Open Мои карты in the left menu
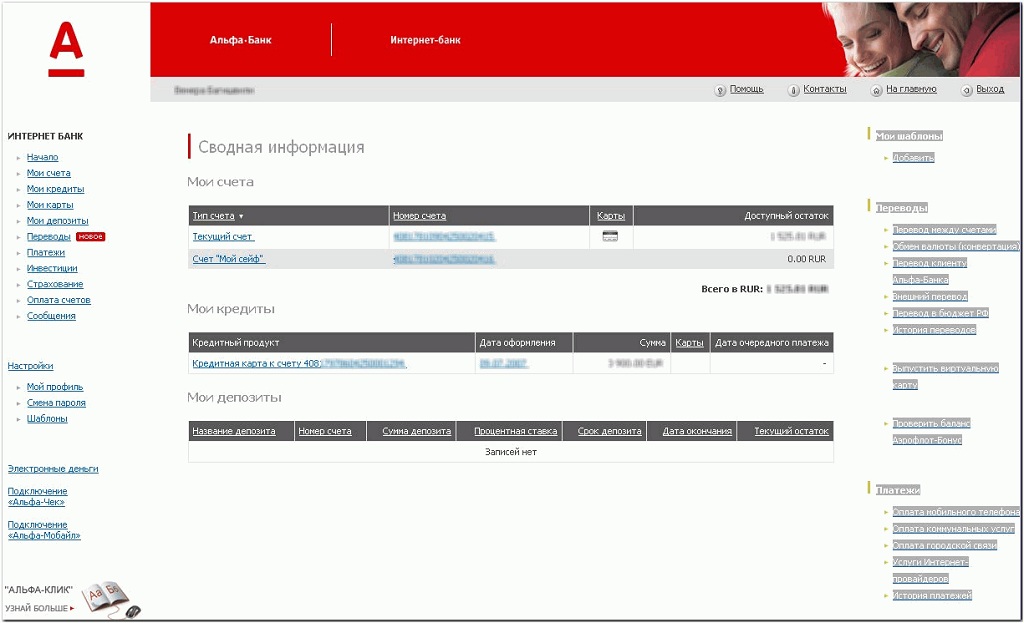 [50, 205]
